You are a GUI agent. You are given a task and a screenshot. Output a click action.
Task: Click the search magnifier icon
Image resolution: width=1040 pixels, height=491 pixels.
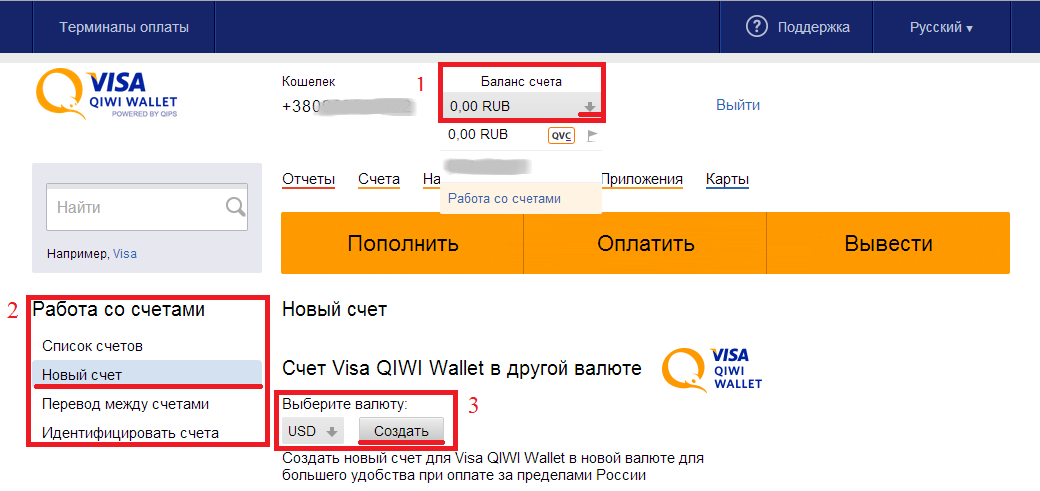(x=235, y=207)
